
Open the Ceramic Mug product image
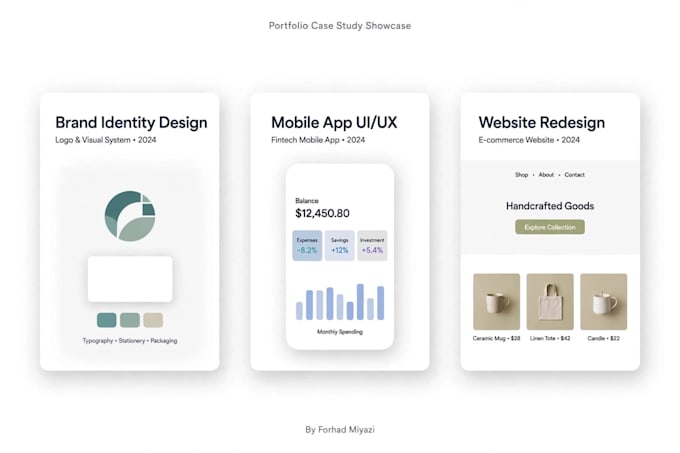point(497,302)
